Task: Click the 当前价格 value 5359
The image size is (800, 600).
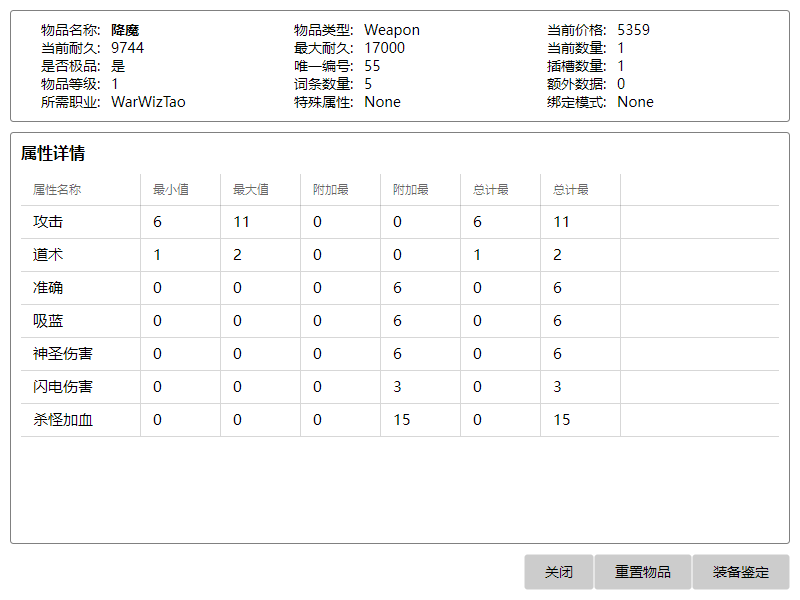Action: click(633, 30)
